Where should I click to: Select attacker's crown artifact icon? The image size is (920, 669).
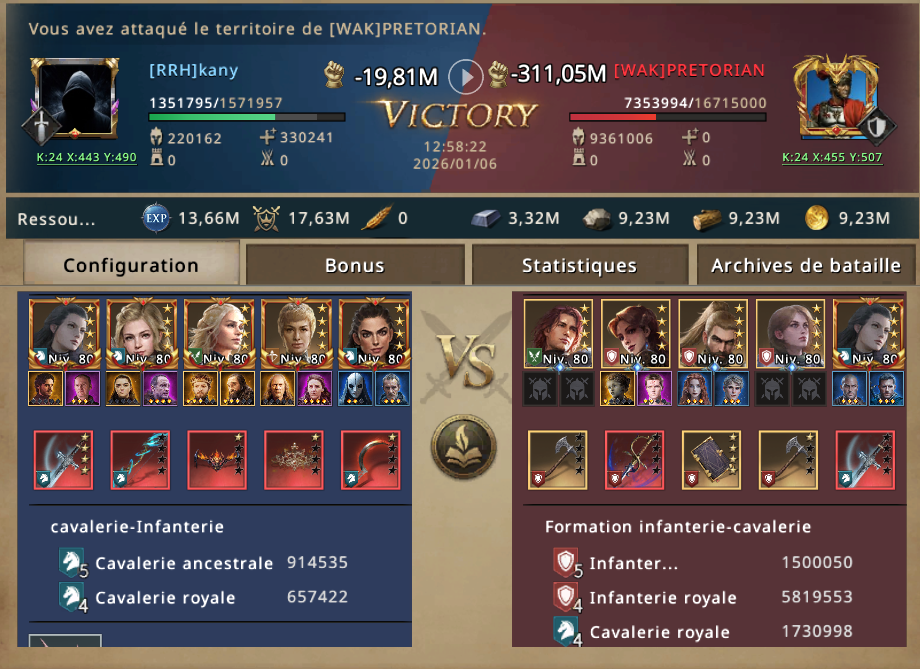[x=294, y=460]
